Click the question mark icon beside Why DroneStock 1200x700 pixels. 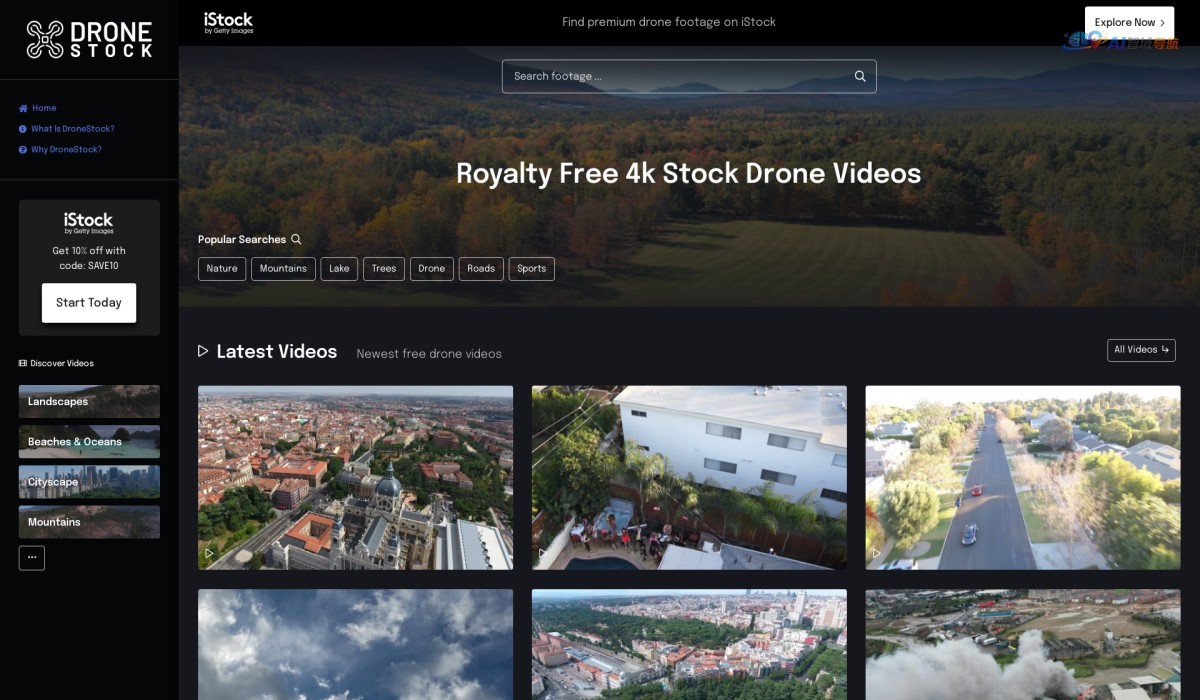[20, 149]
